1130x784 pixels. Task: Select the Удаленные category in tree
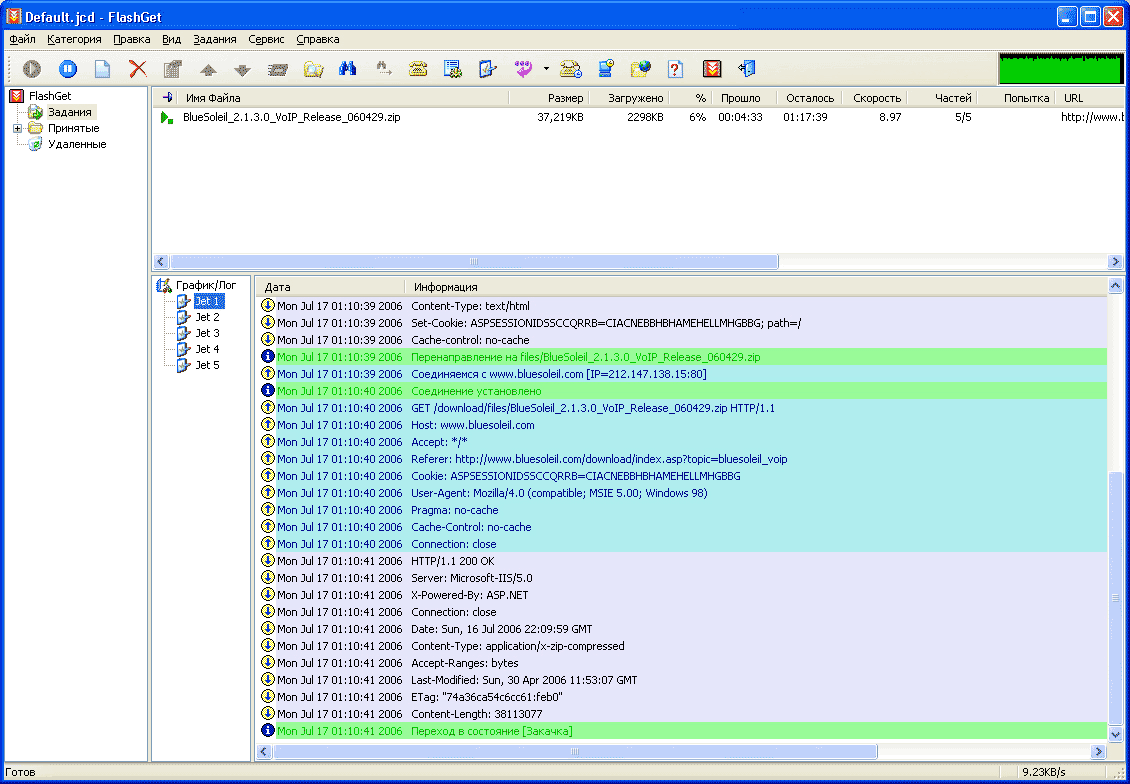76,144
